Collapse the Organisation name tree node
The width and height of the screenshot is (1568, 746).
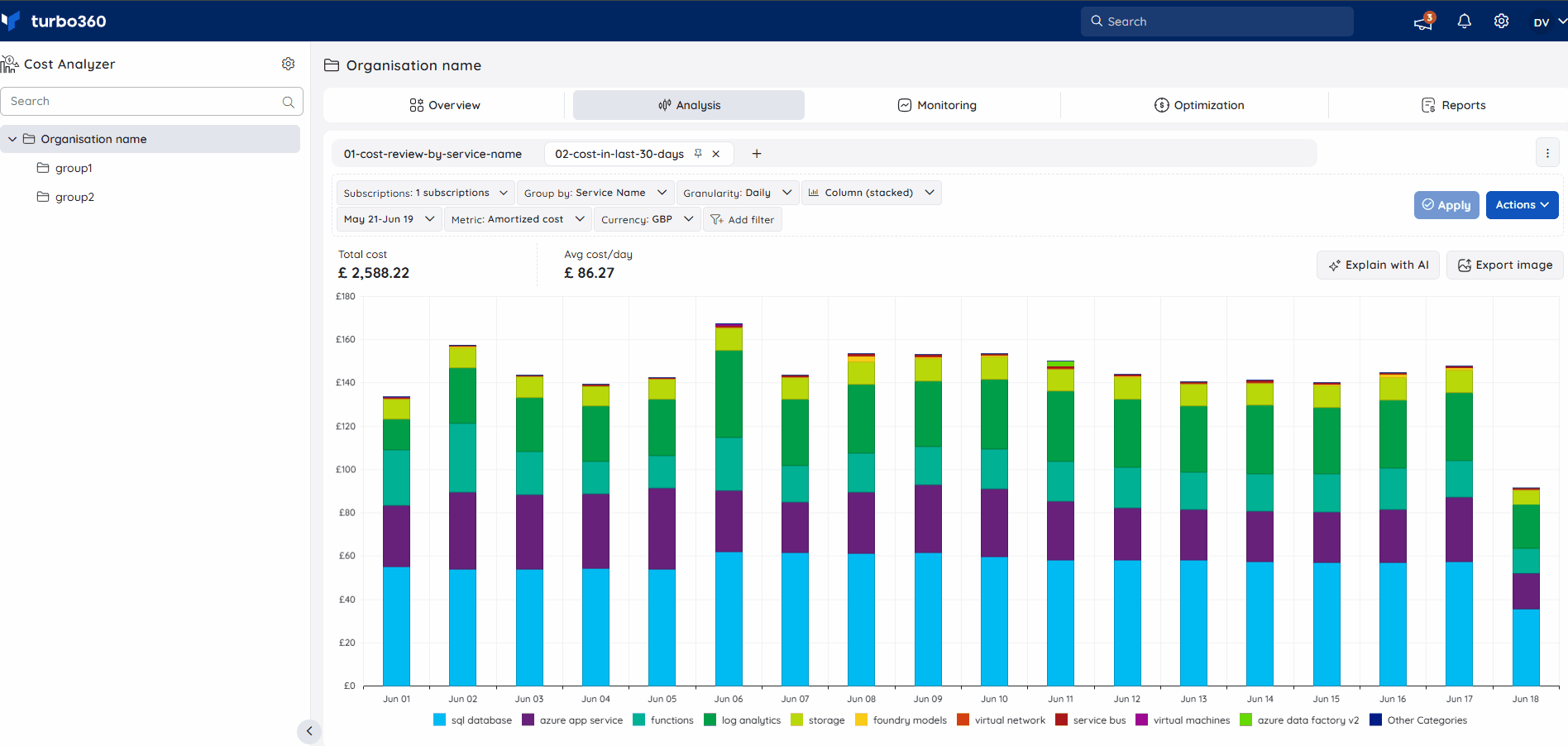(x=12, y=139)
